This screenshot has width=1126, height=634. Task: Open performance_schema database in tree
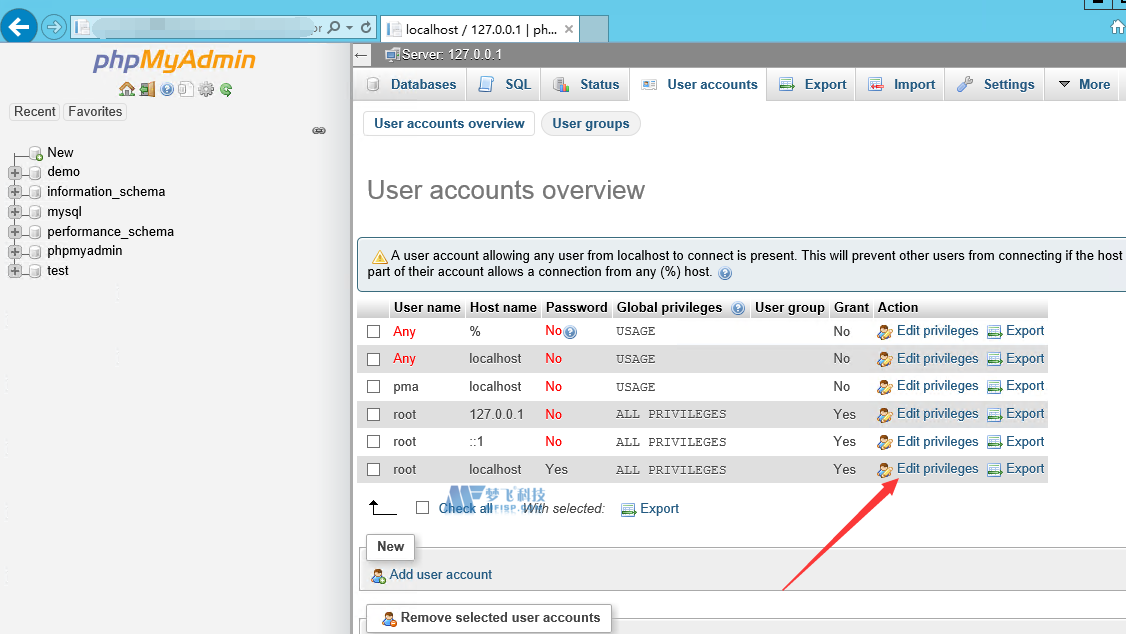[x=110, y=231]
